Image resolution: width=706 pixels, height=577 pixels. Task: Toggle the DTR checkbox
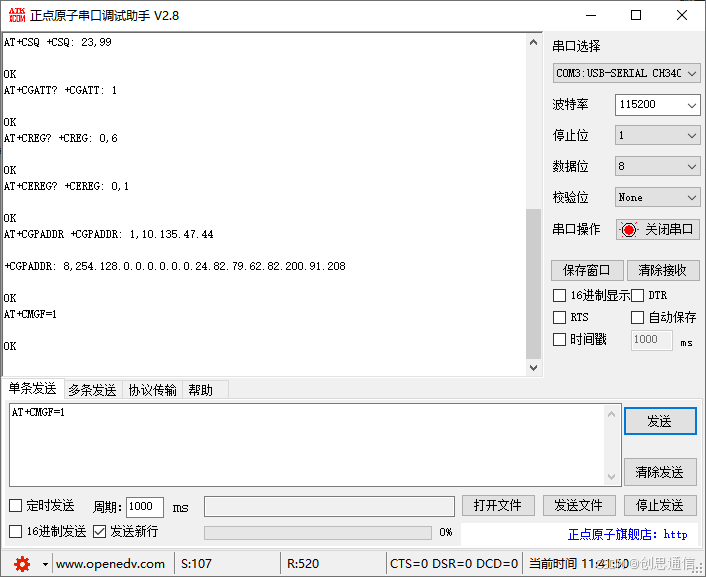(x=637, y=295)
